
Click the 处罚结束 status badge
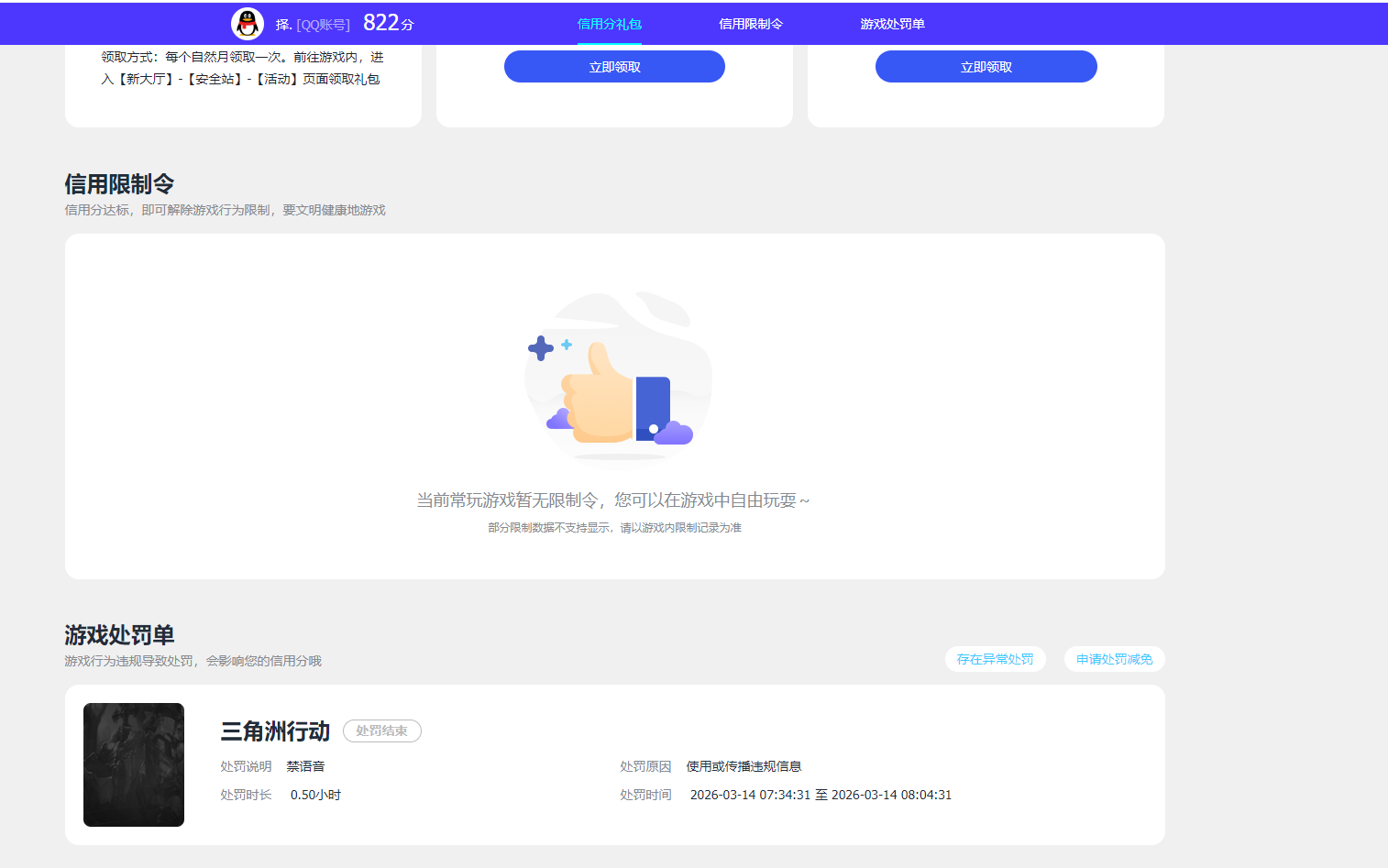(x=381, y=731)
